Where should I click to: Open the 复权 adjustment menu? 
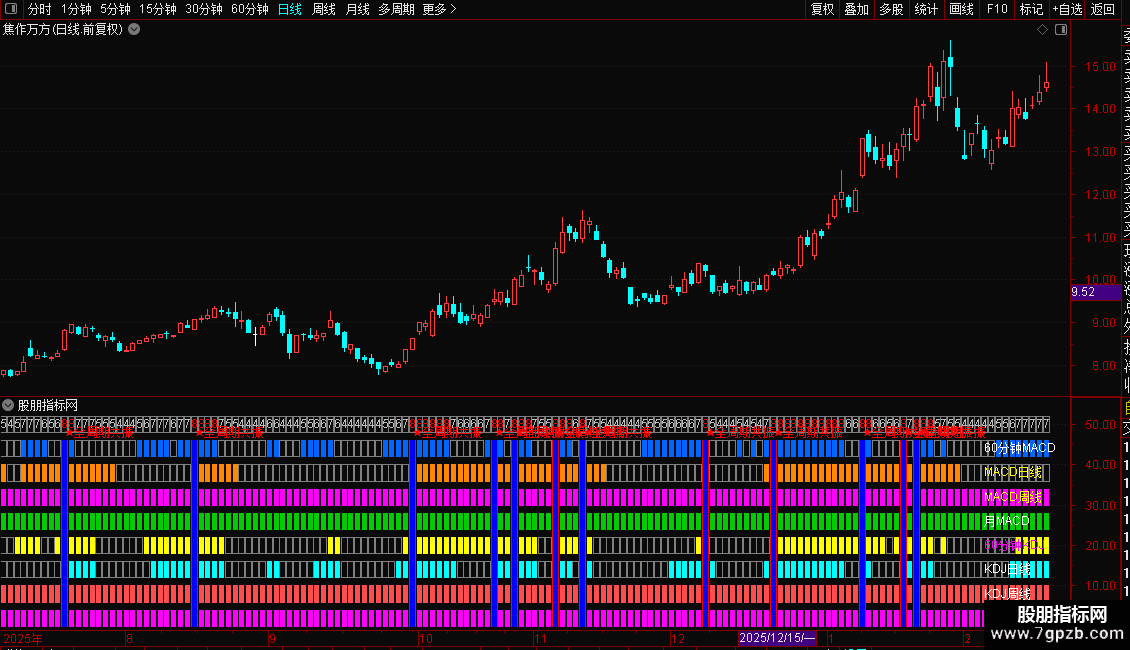(822, 9)
